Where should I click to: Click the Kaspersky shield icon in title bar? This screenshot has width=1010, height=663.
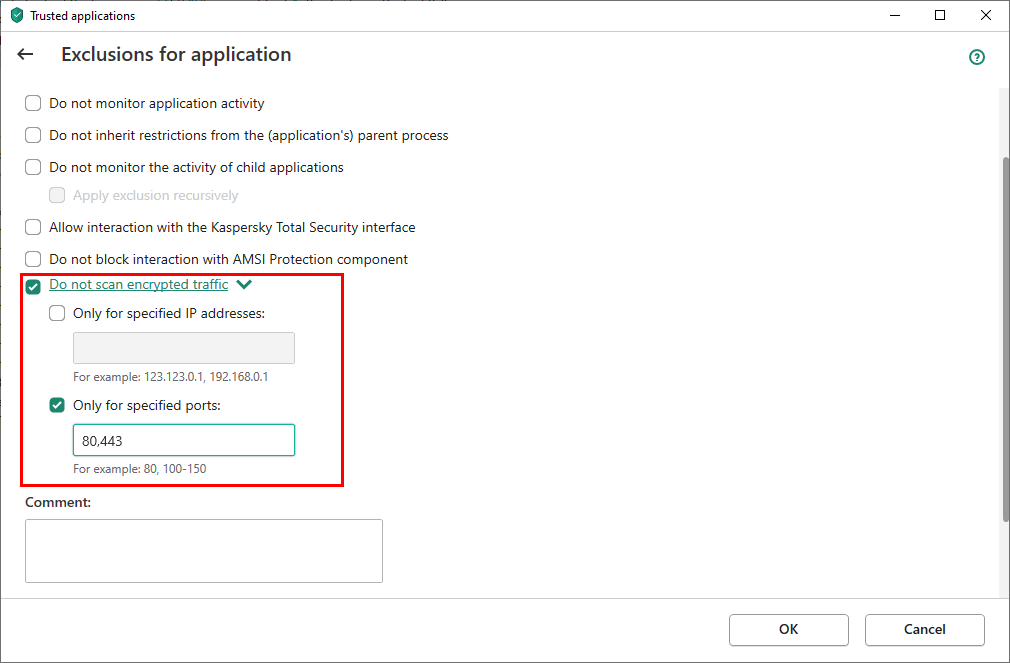(x=16, y=16)
